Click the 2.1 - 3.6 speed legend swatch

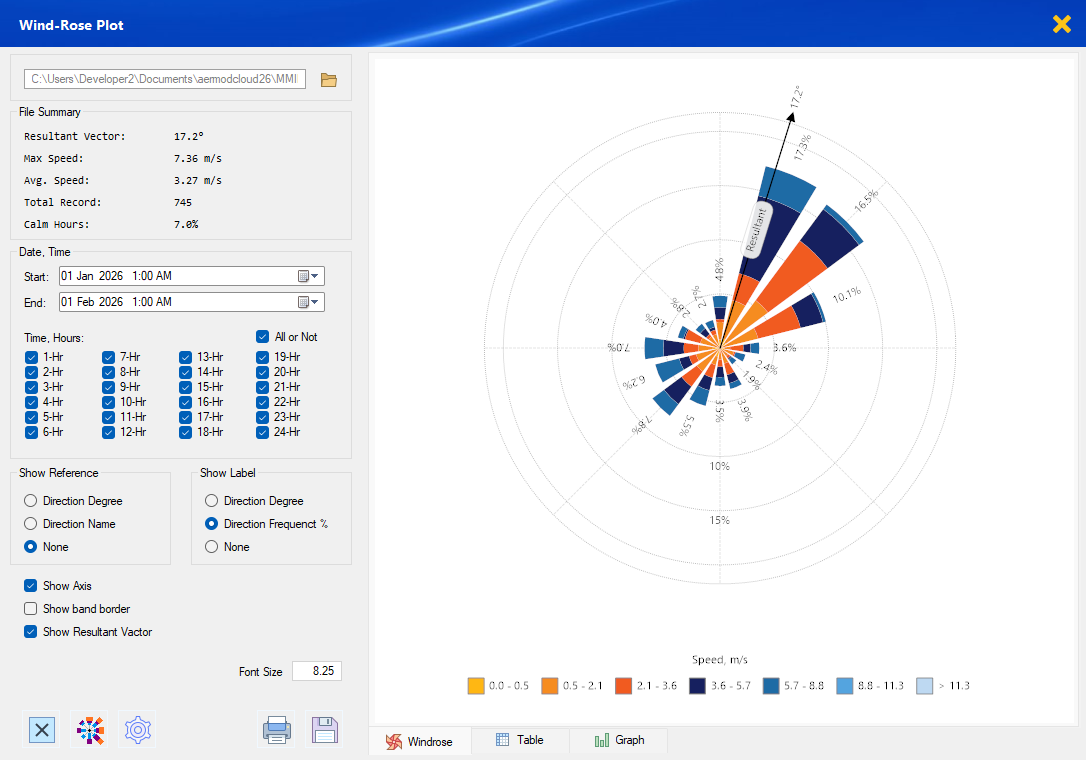tap(623, 686)
